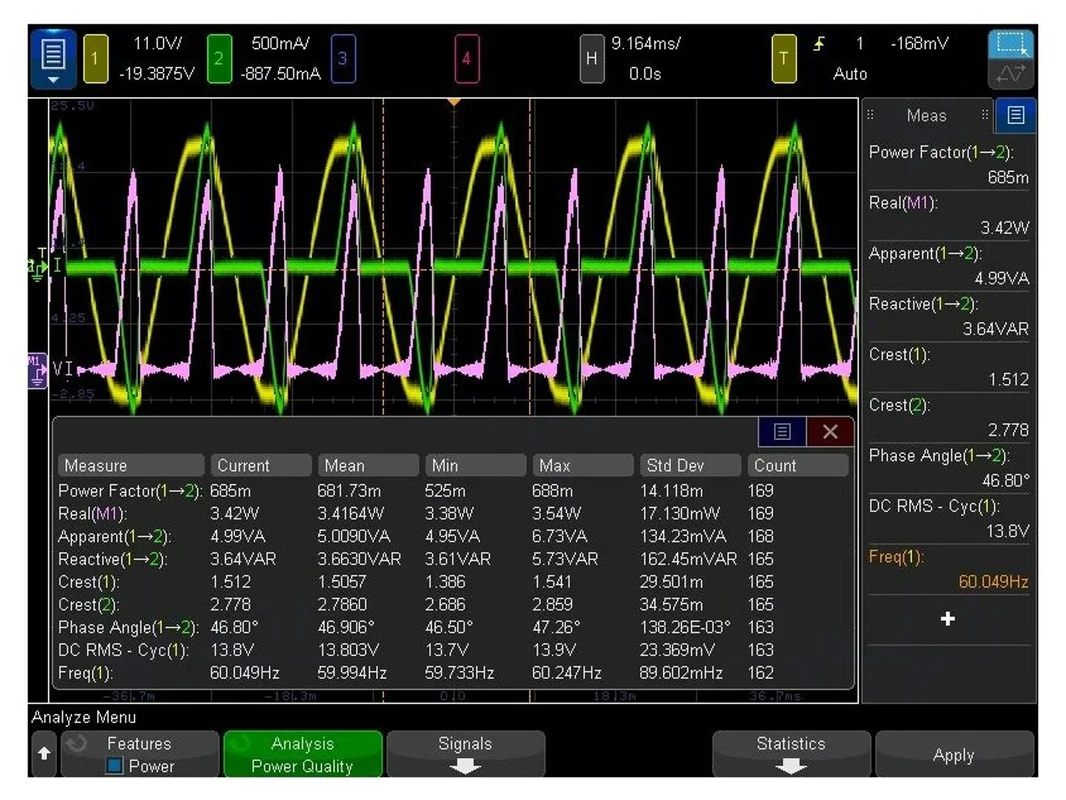Image resolution: width=1066 pixels, height=800 pixels.
Task: Open Analysis Power Quality softkey
Action: [303, 754]
